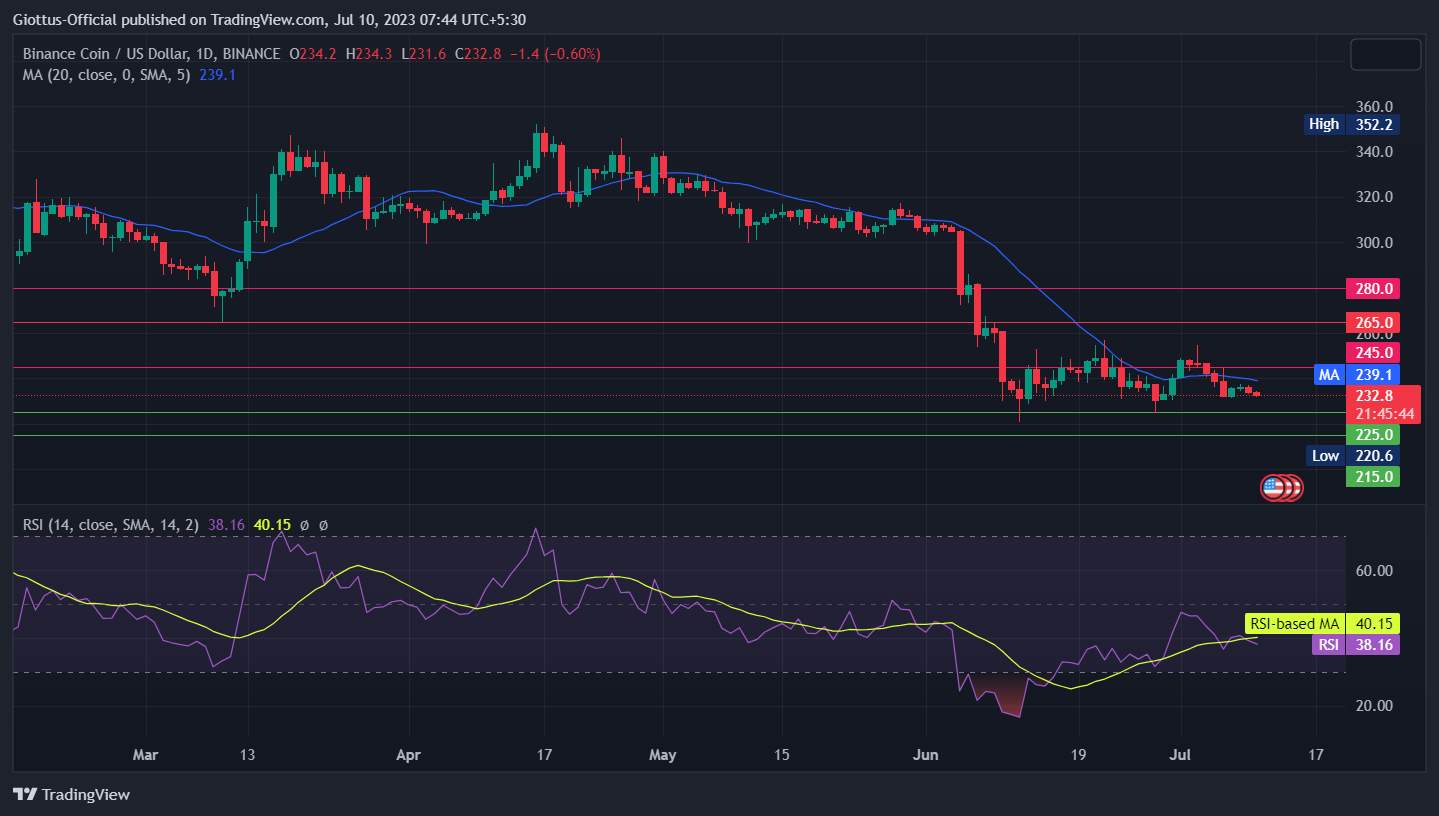Click the yellow 40.15 value in RSI legend
Screen dimensions: 1439x816
tap(271, 524)
